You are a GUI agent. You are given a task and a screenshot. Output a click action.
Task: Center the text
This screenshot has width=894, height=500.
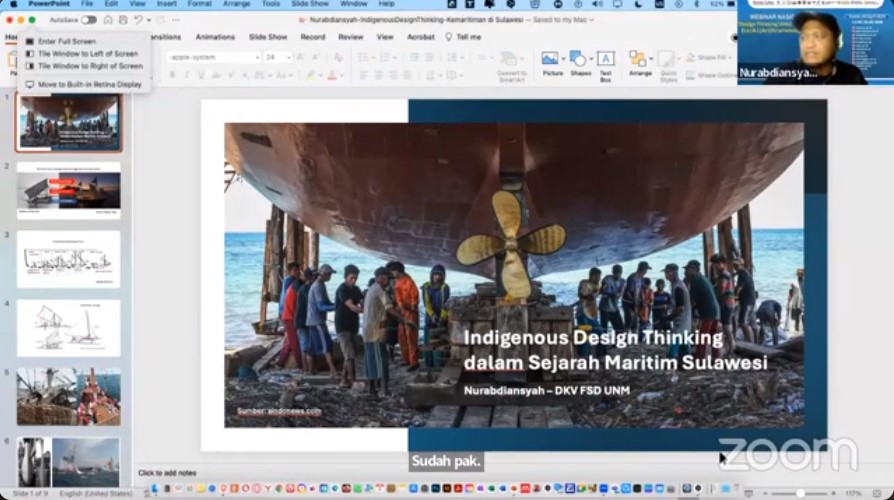coord(378,75)
